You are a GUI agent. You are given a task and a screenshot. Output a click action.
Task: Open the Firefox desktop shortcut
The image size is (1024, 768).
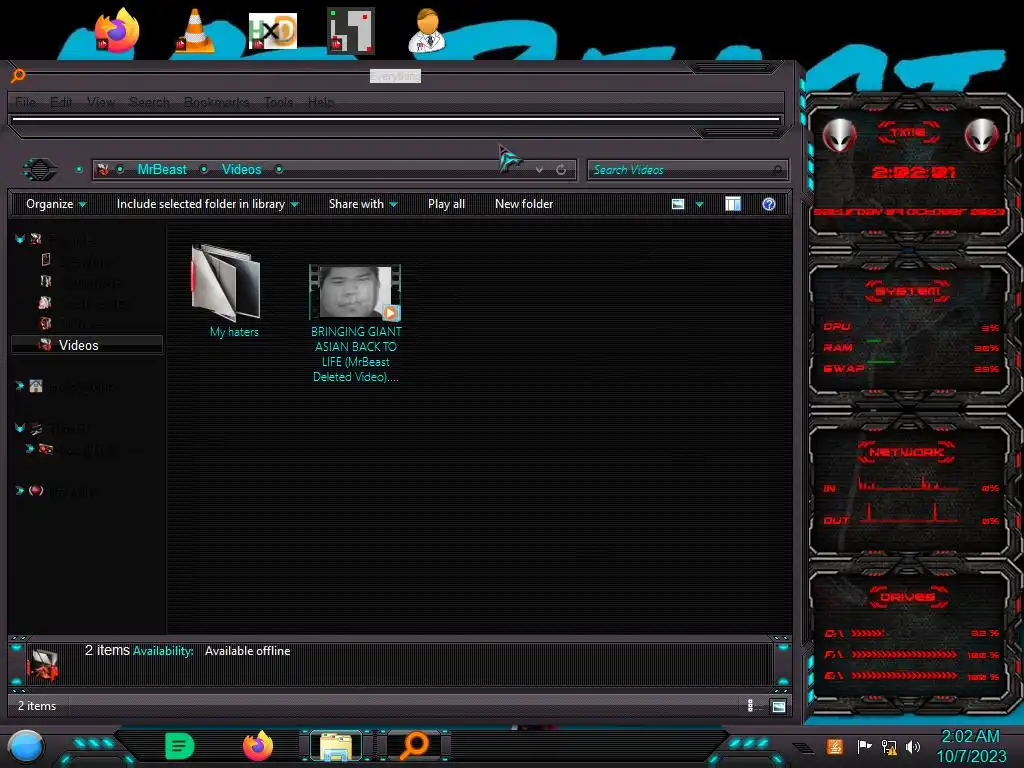pos(116,31)
